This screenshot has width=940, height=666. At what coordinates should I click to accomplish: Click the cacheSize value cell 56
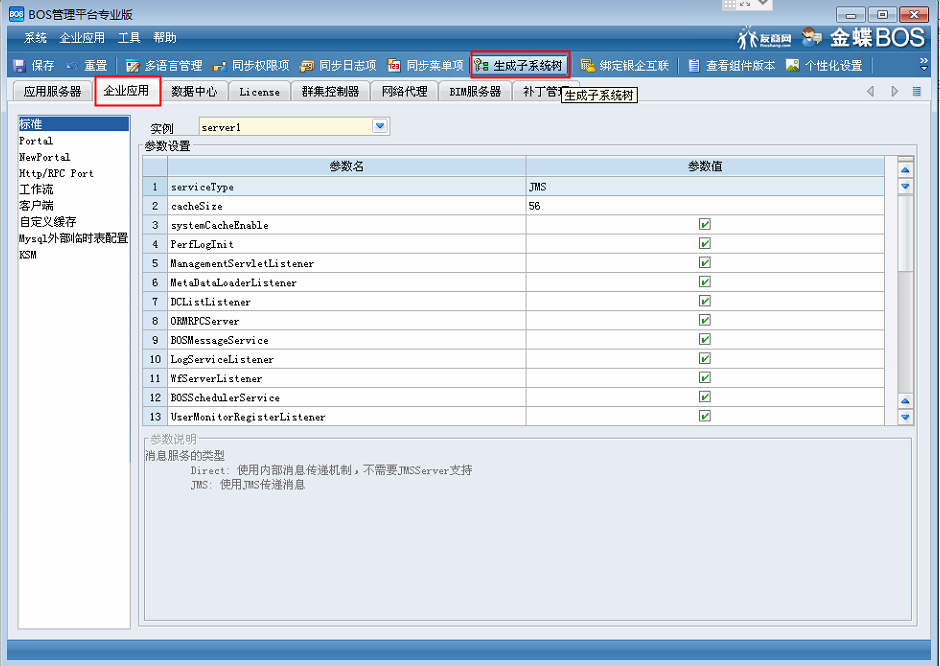tap(704, 206)
